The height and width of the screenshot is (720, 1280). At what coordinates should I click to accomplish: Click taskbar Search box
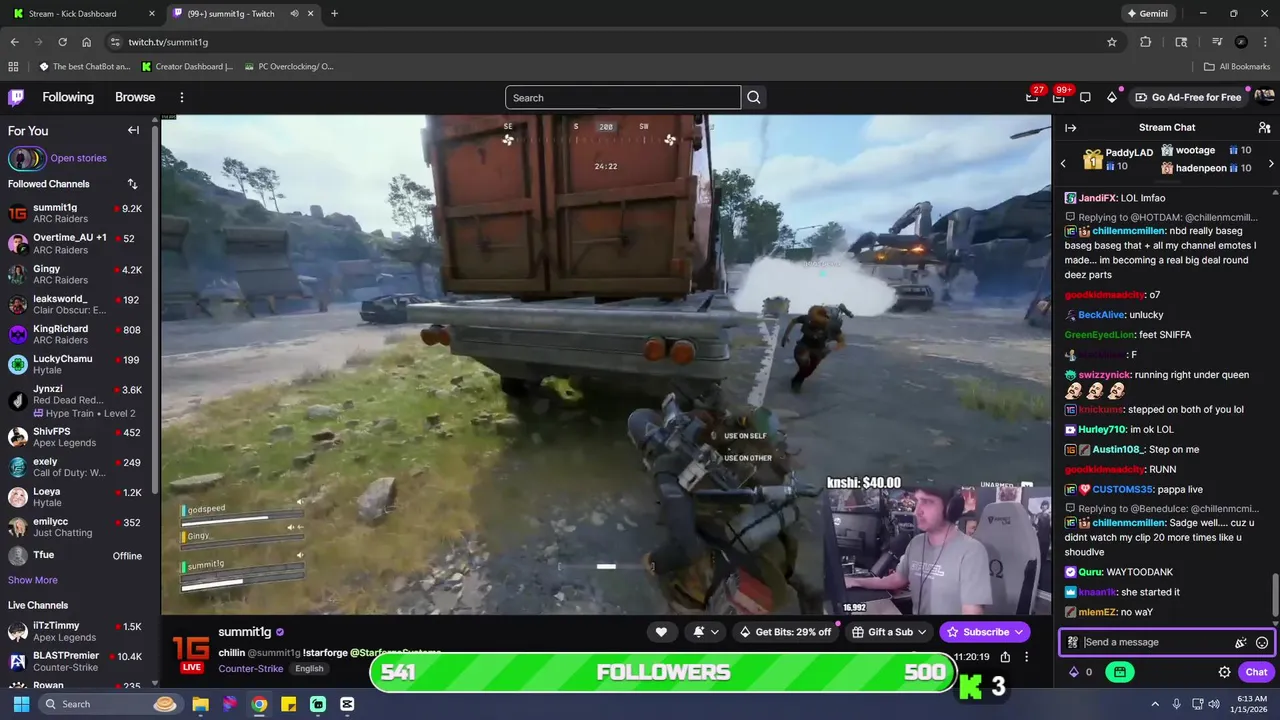pos(112,704)
